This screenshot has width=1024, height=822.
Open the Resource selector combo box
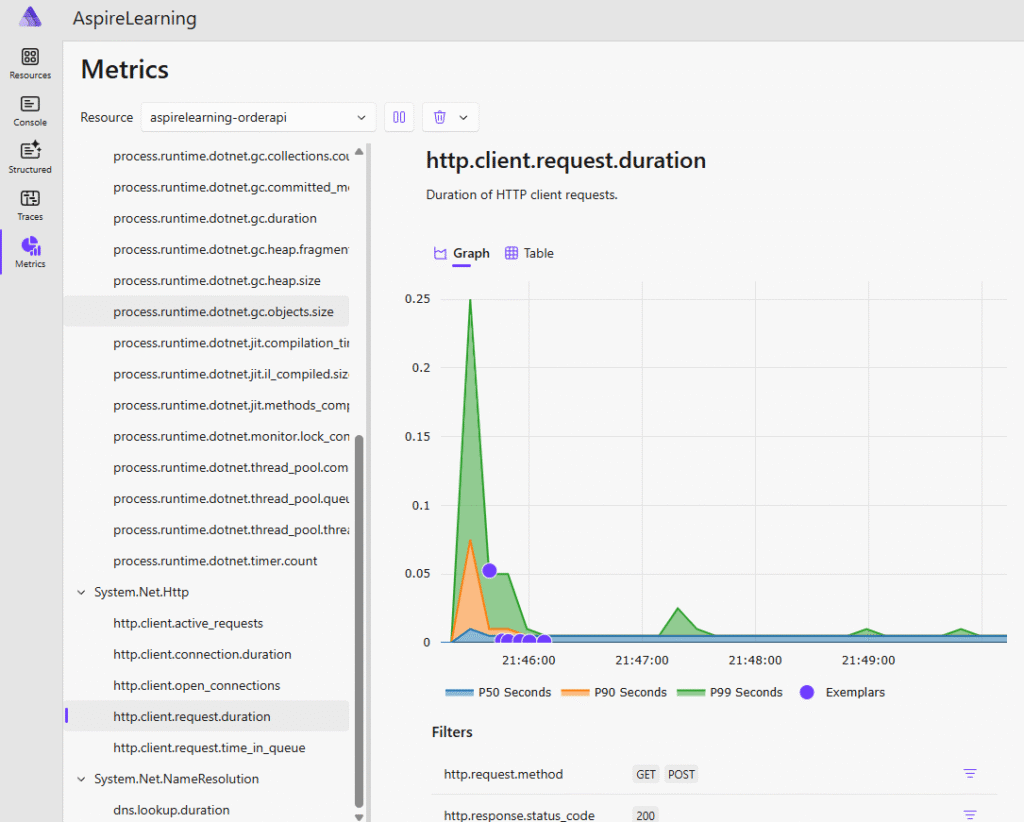pyautogui.click(x=258, y=118)
